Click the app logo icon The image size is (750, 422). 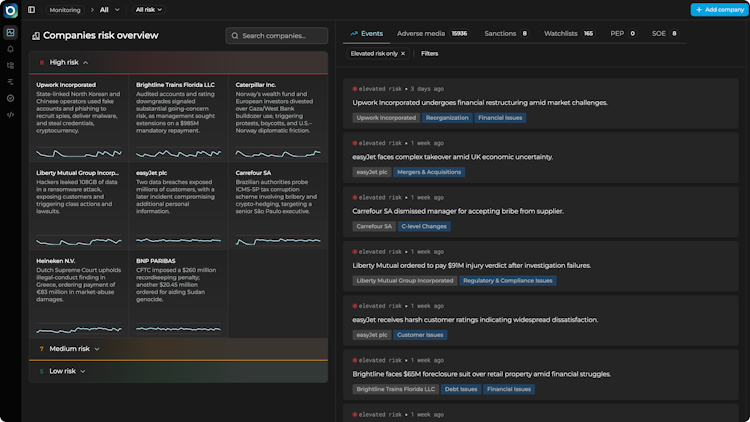[11, 10]
